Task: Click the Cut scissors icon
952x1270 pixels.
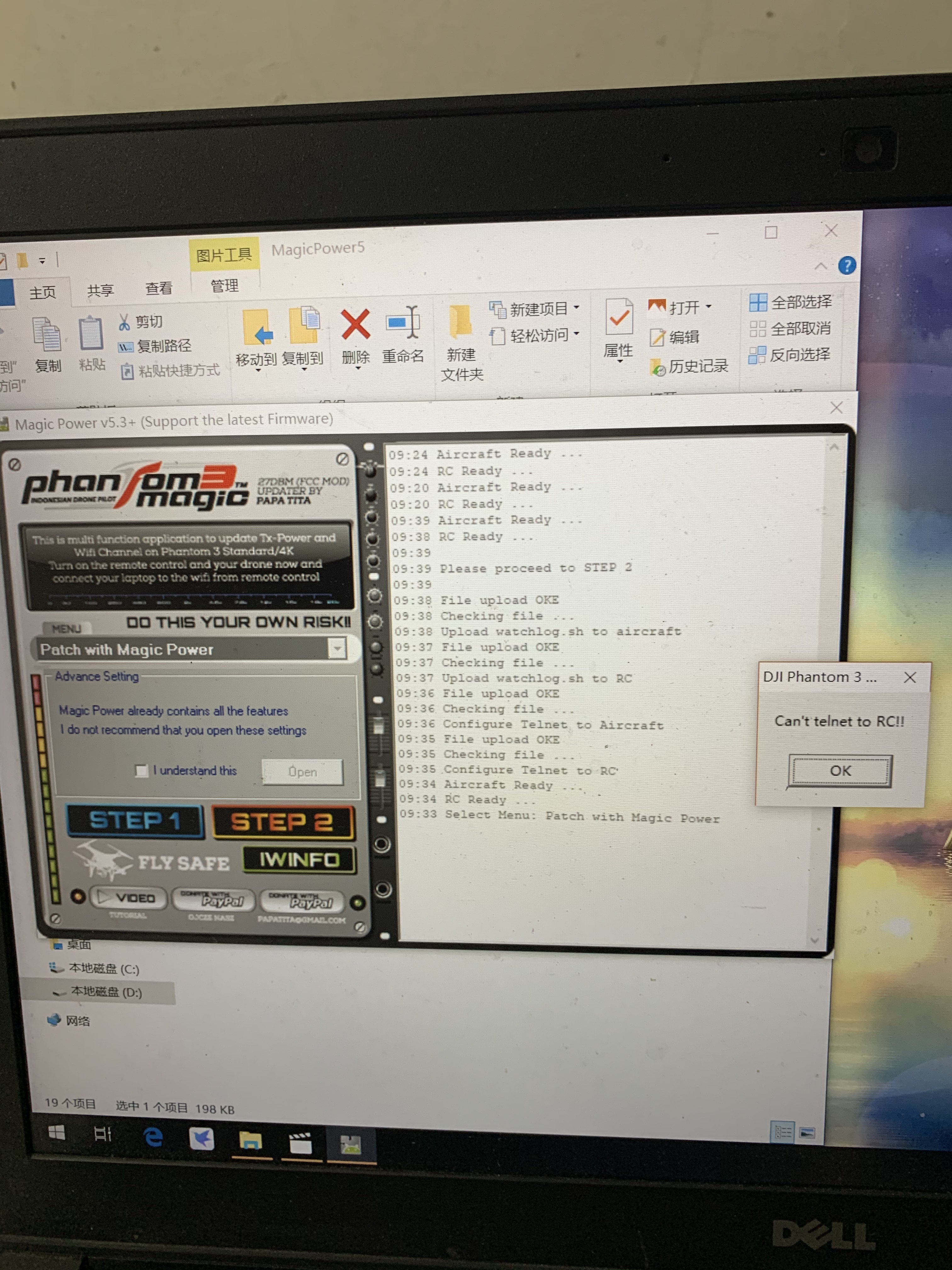Action: (x=124, y=322)
